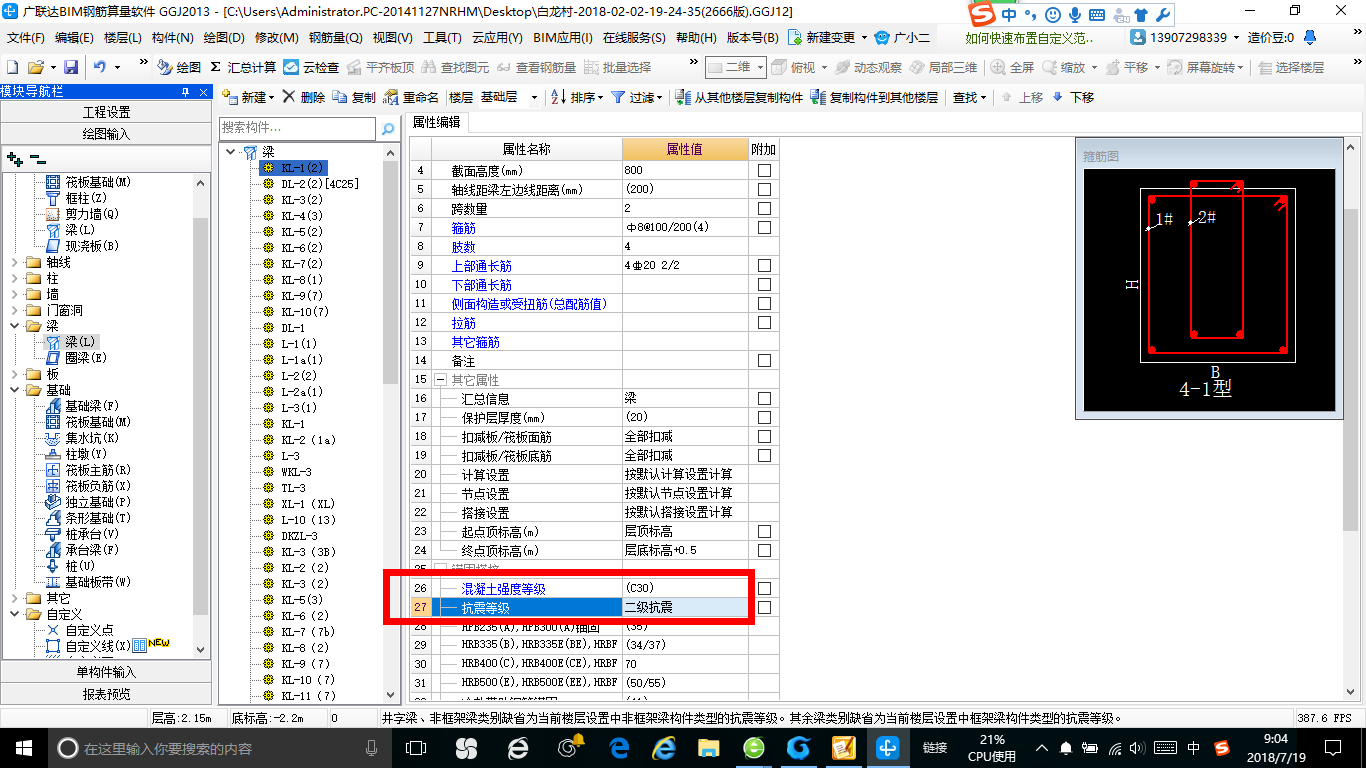Run 汇总计算 summary calculation
Viewport: 1366px width, 768px height.
pyautogui.click(x=243, y=67)
